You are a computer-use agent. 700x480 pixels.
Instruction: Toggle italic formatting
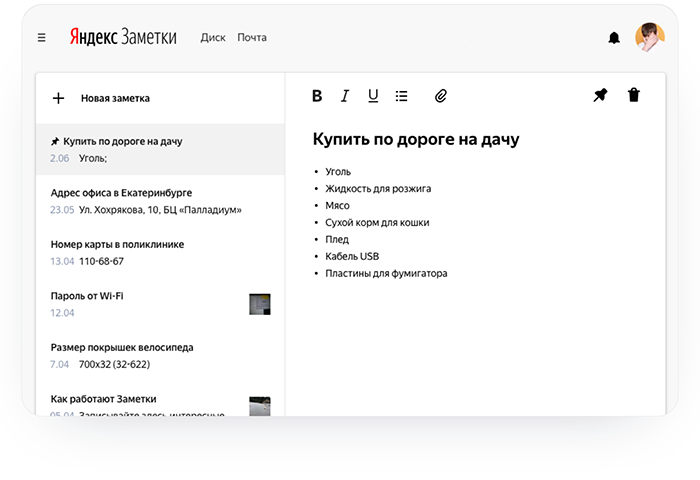tap(345, 96)
